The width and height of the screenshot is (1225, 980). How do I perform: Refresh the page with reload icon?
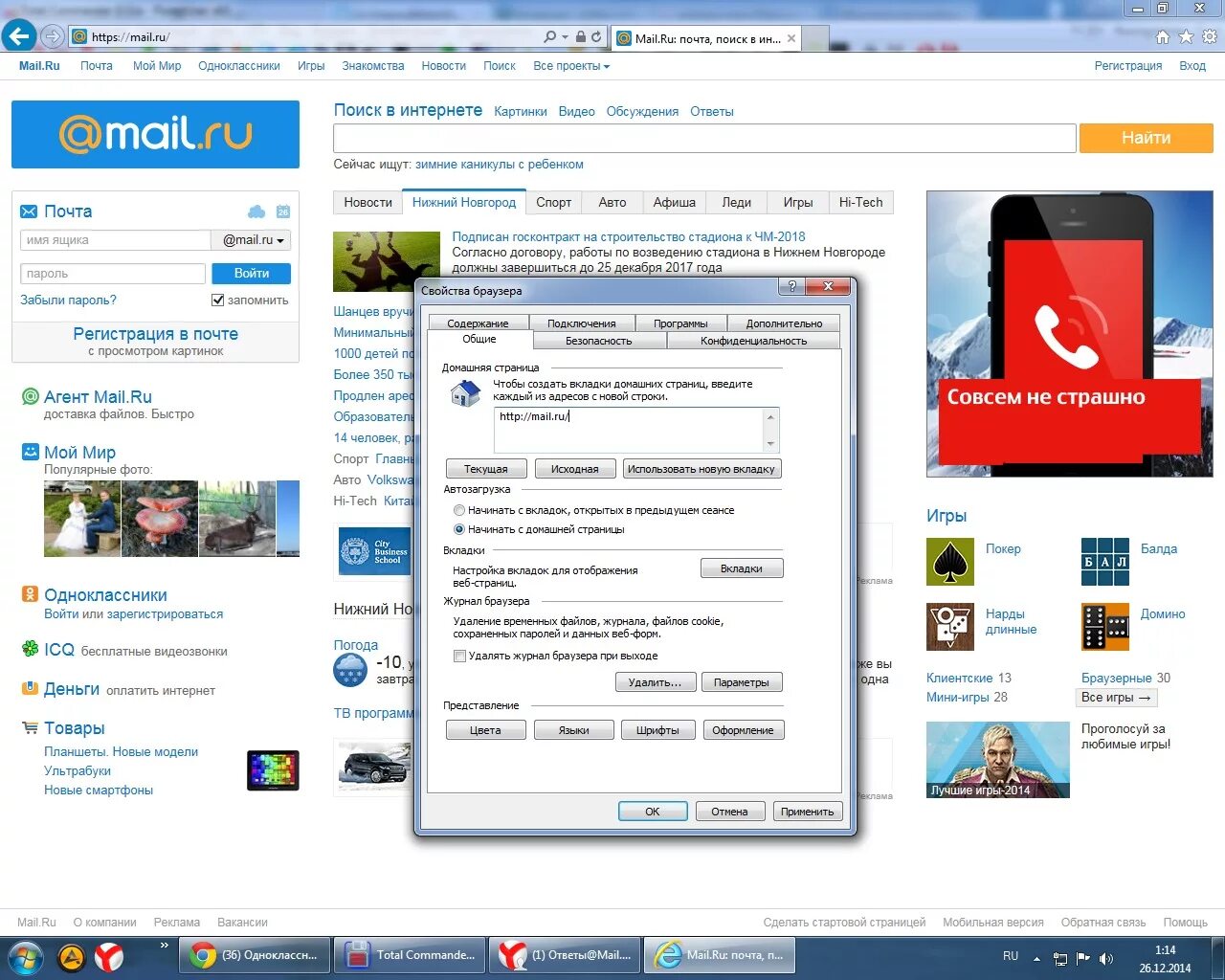(596, 36)
